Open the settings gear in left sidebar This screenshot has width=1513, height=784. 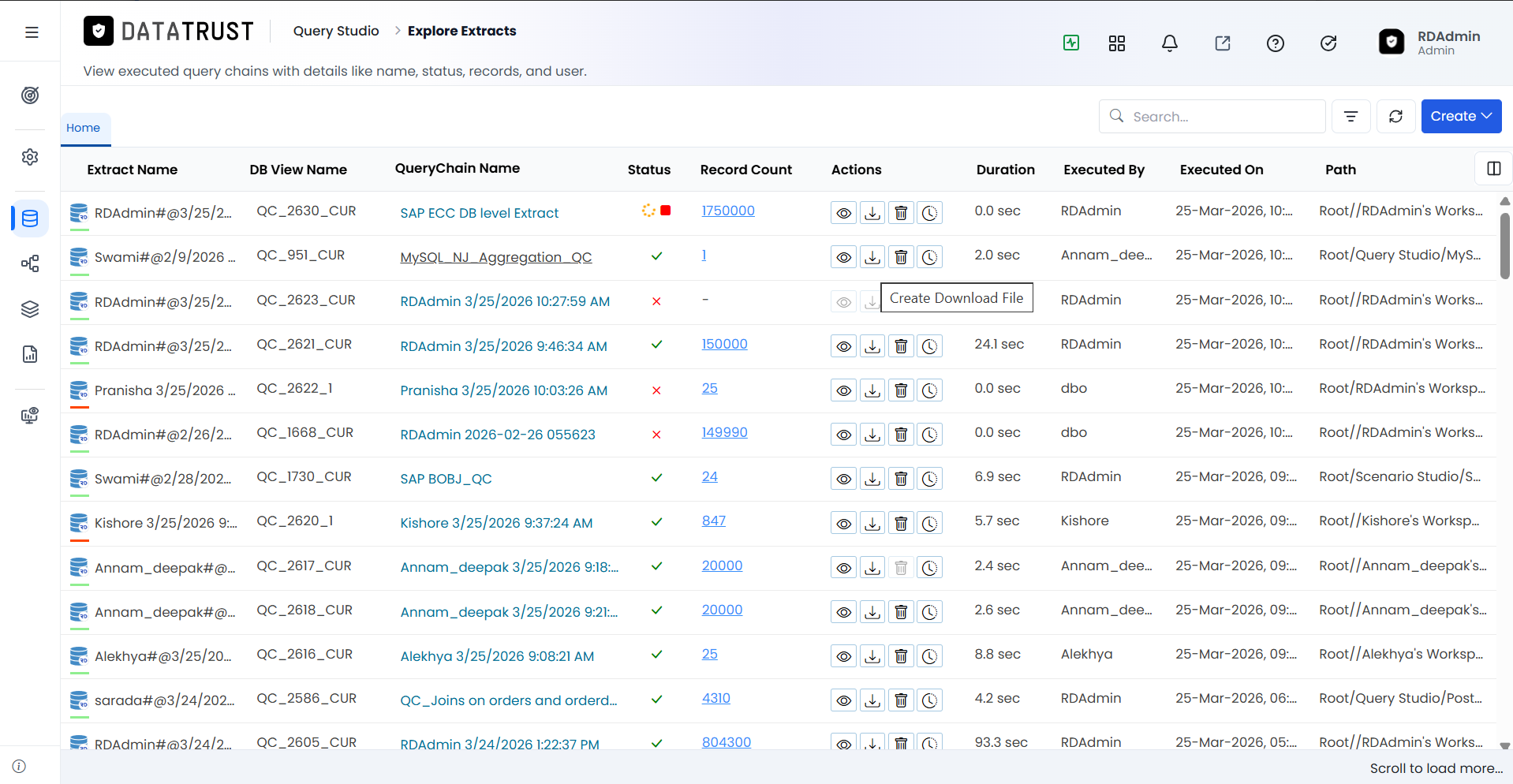pyautogui.click(x=30, y=157)
